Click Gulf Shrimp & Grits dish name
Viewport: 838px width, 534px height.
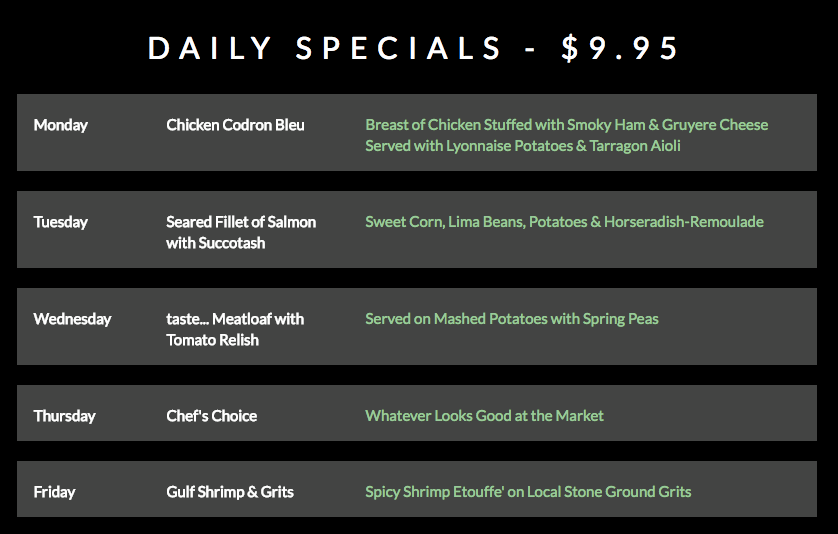230,492
